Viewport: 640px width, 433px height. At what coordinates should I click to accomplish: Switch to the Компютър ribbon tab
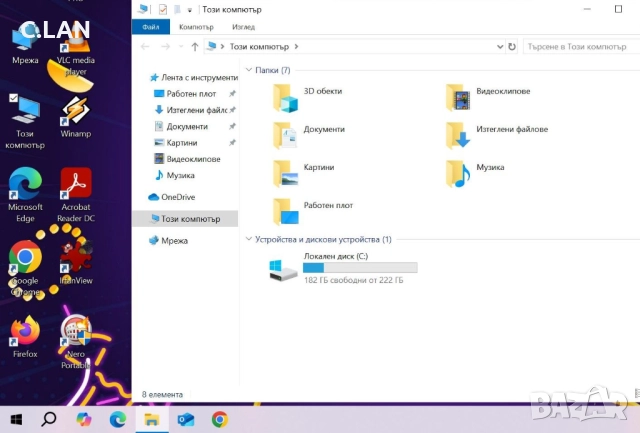(196, 27)
